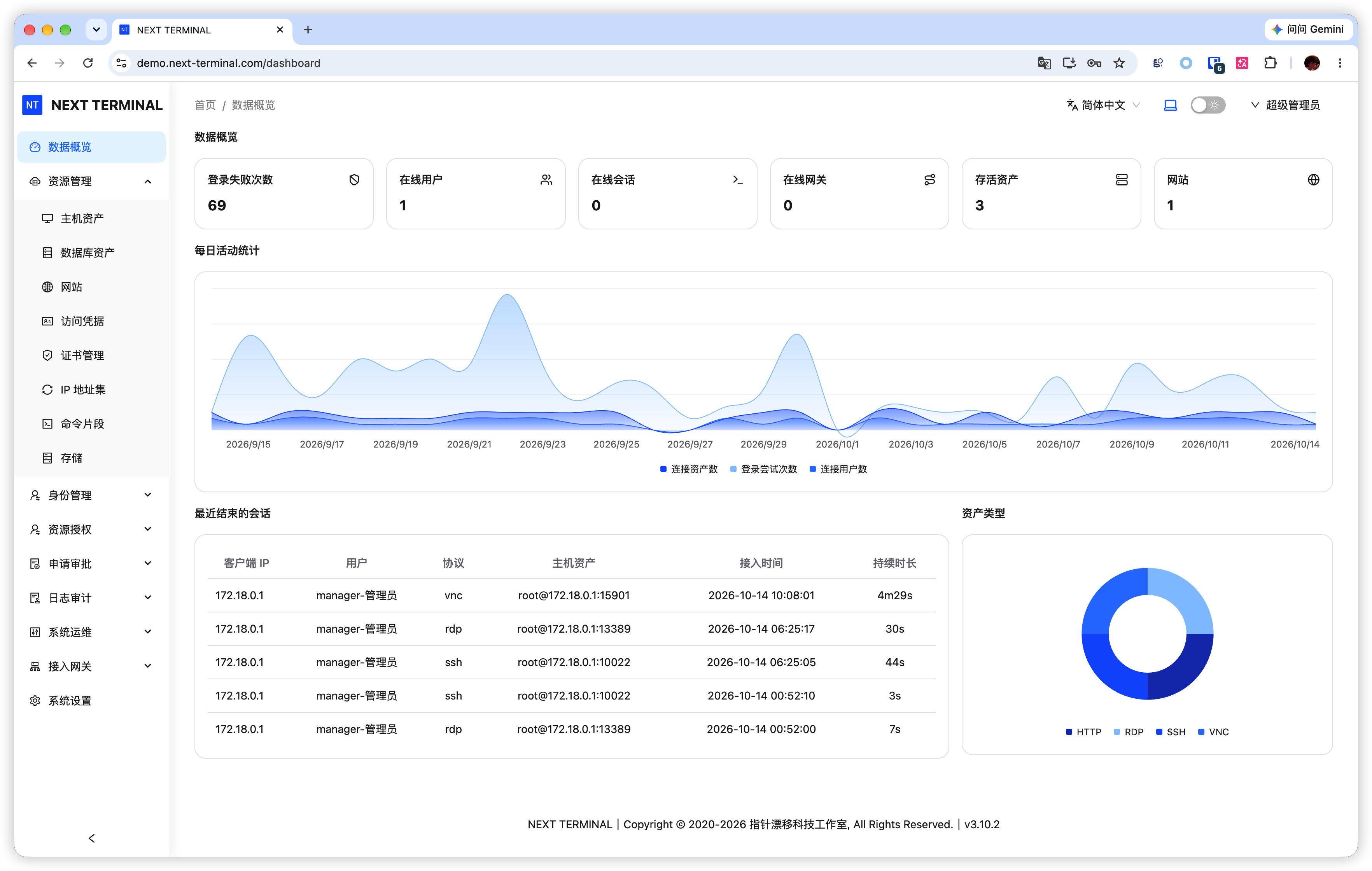Expand the 资源授权 sidebar group
Viewport: 1372px width, 871px height.
coord(91,529)
